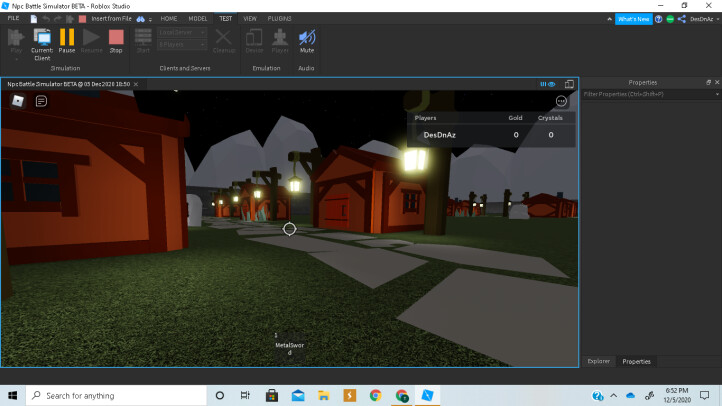This screenshot has width=722, height=406.
Task: Switch to the Explorer panel tab
Action: pos(599,361)
